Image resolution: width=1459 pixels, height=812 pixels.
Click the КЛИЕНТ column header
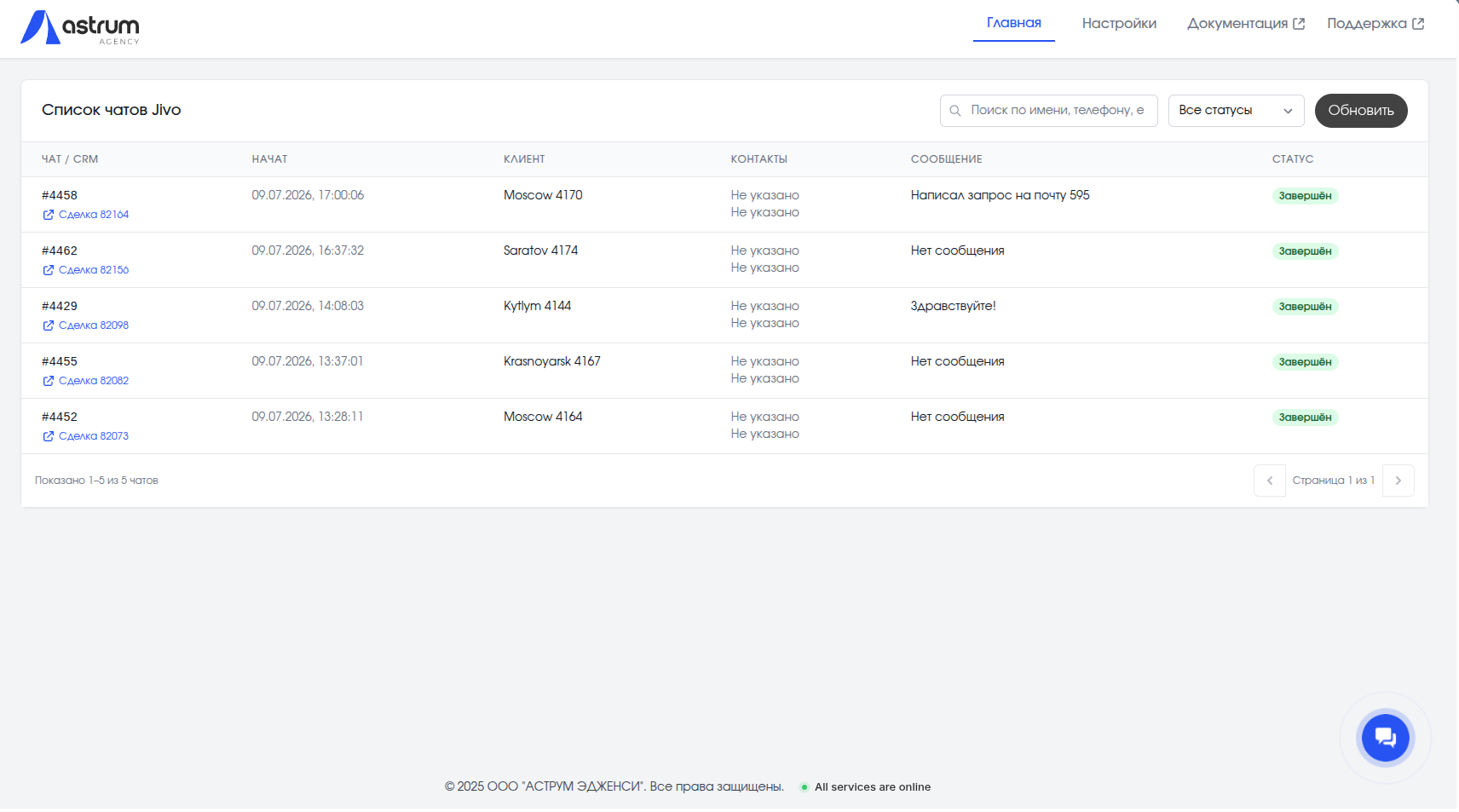[x=524, y=159]
